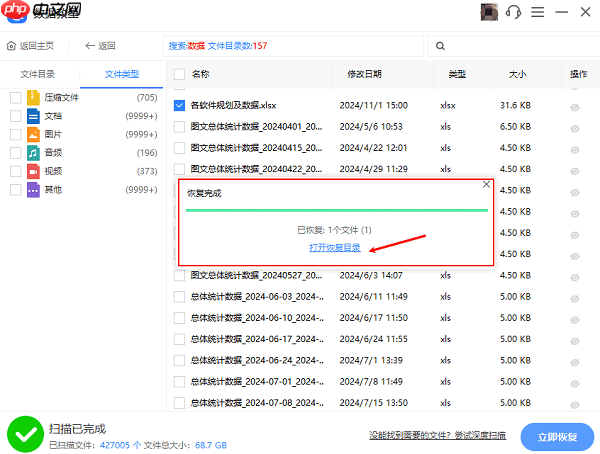This screenshot has width=600, height=454.
Task: Click the search magnifier icon
Action: tap(440, 46)
